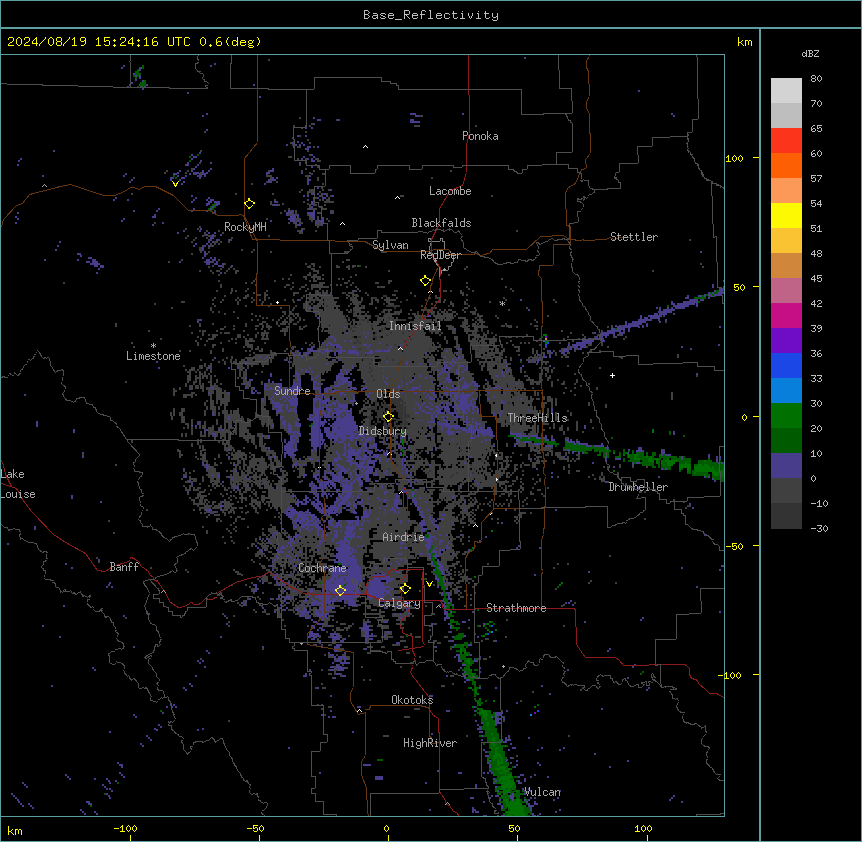The image size is (862, 842).
Task: Click the 100 tick on the horizontal axis
Action: point(643,829)
